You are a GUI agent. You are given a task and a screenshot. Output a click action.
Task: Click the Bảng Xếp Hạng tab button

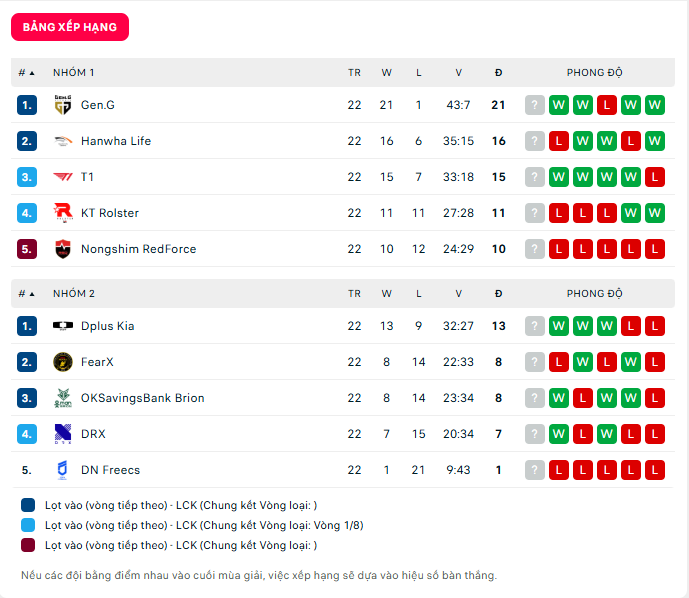70,27
